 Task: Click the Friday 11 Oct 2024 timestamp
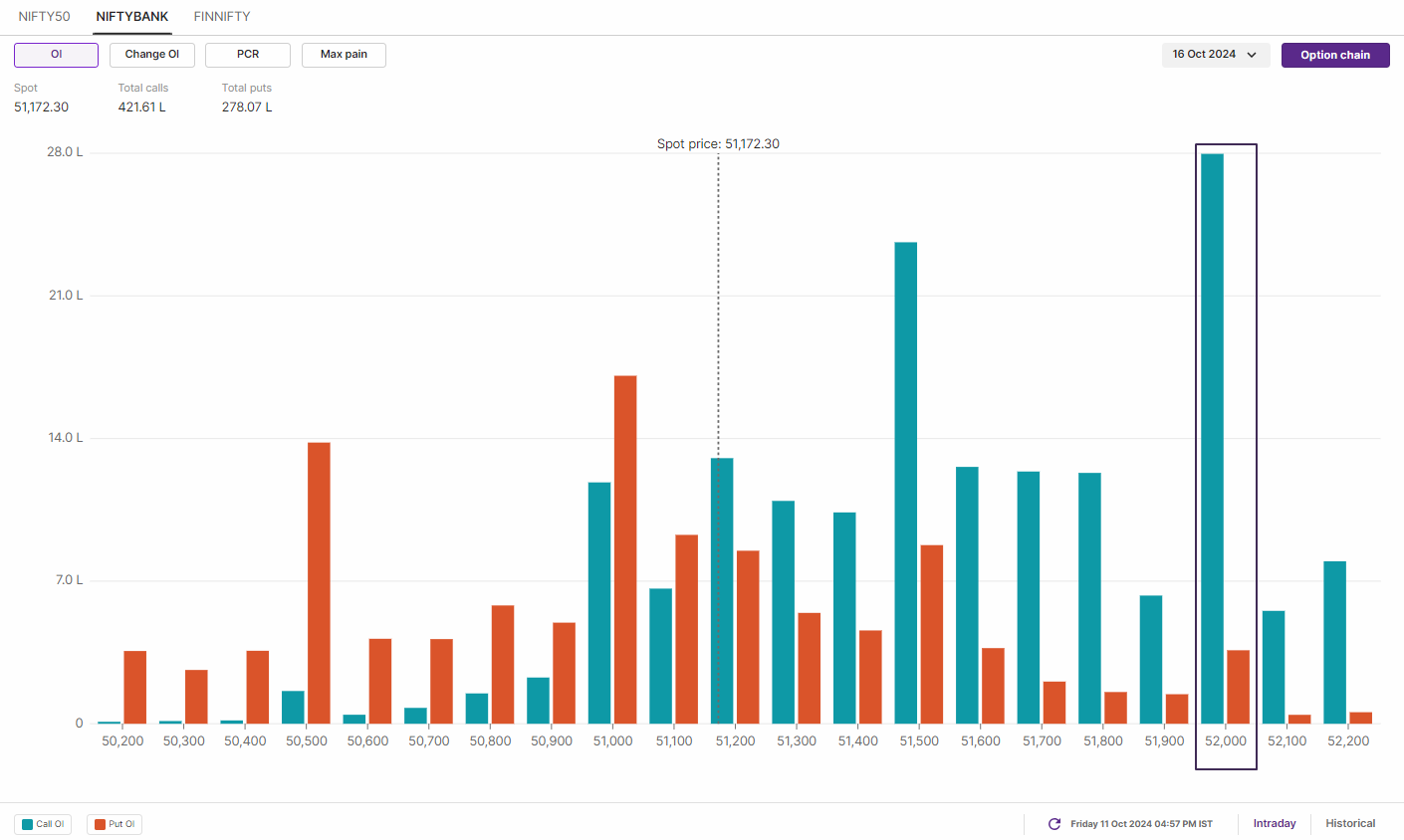coord(1141,824)
